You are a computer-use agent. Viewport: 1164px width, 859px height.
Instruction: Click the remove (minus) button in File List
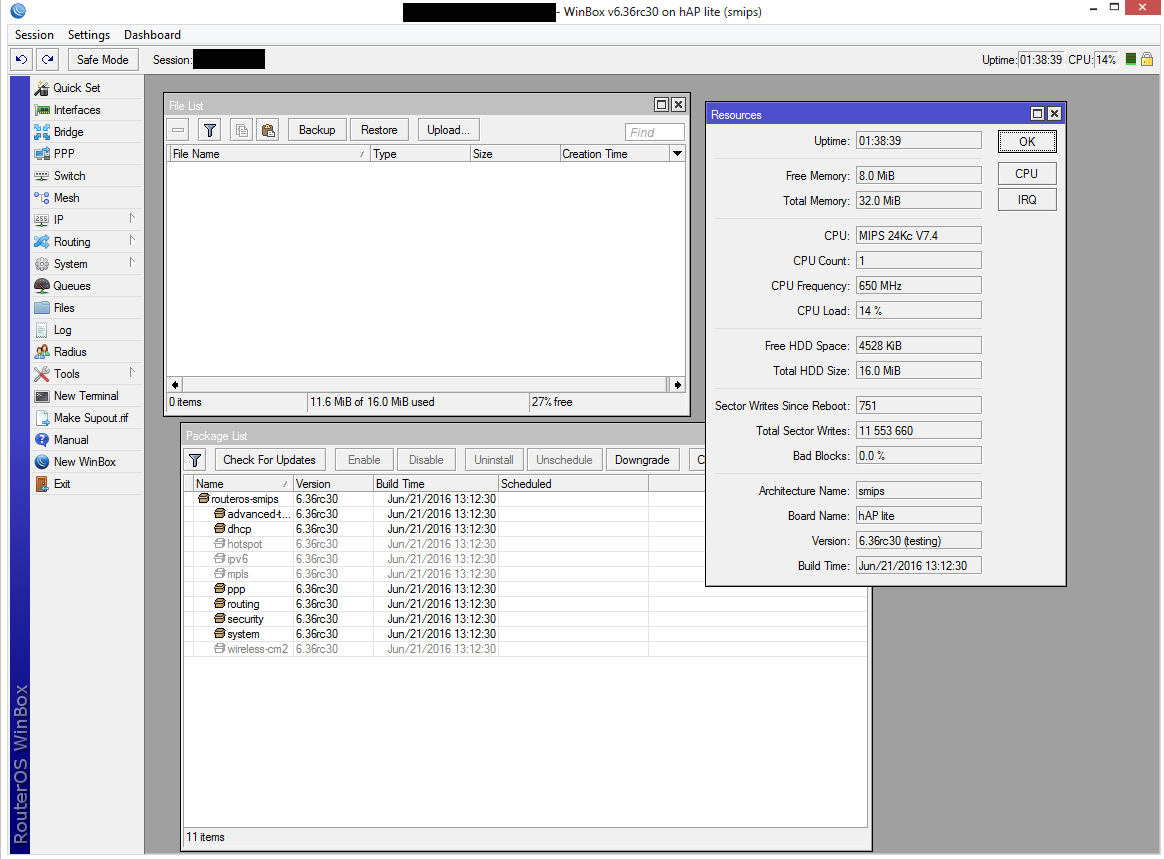pyautogui.click(x=178, y=130)
